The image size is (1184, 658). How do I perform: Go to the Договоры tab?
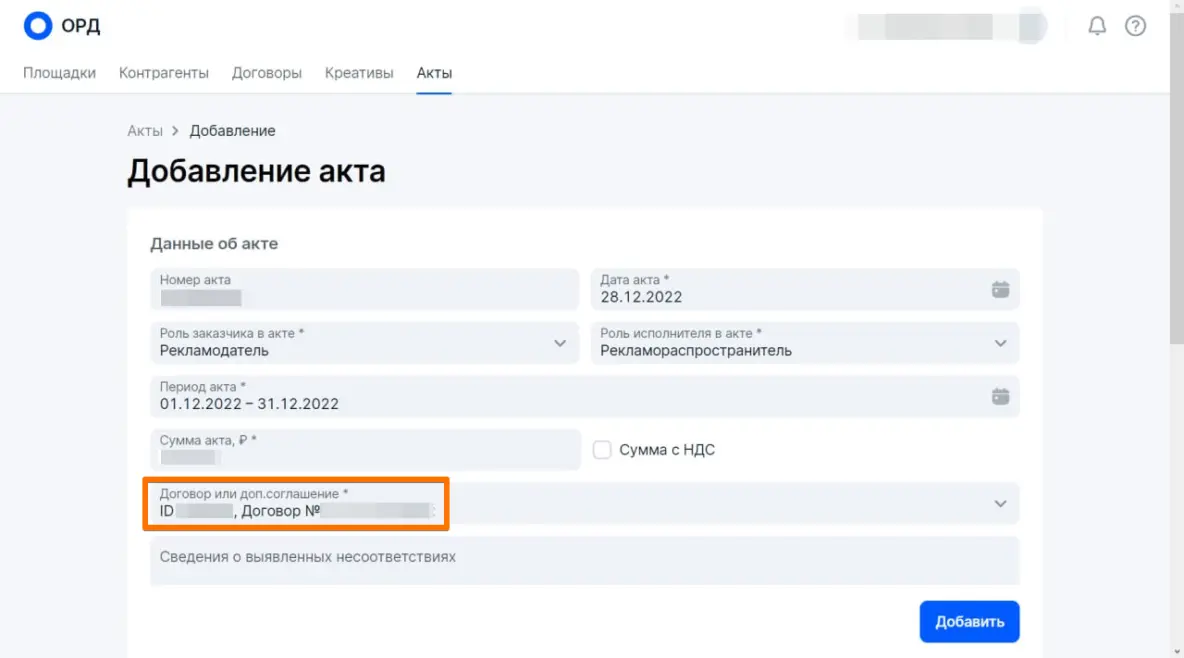(x=267, y=73)
